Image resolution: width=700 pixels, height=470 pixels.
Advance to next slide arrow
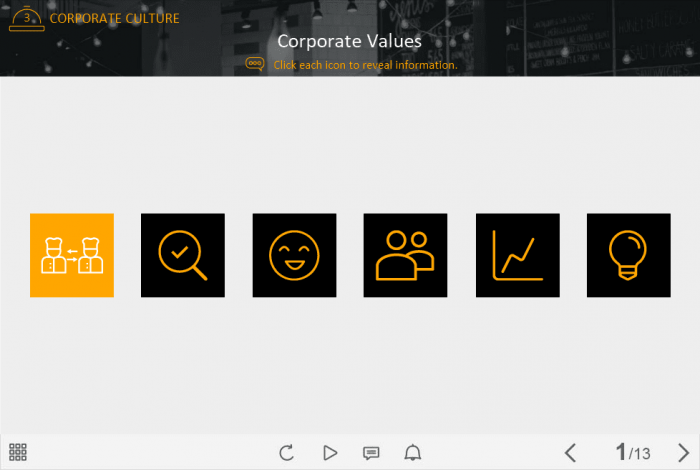[x=683, y=452]
